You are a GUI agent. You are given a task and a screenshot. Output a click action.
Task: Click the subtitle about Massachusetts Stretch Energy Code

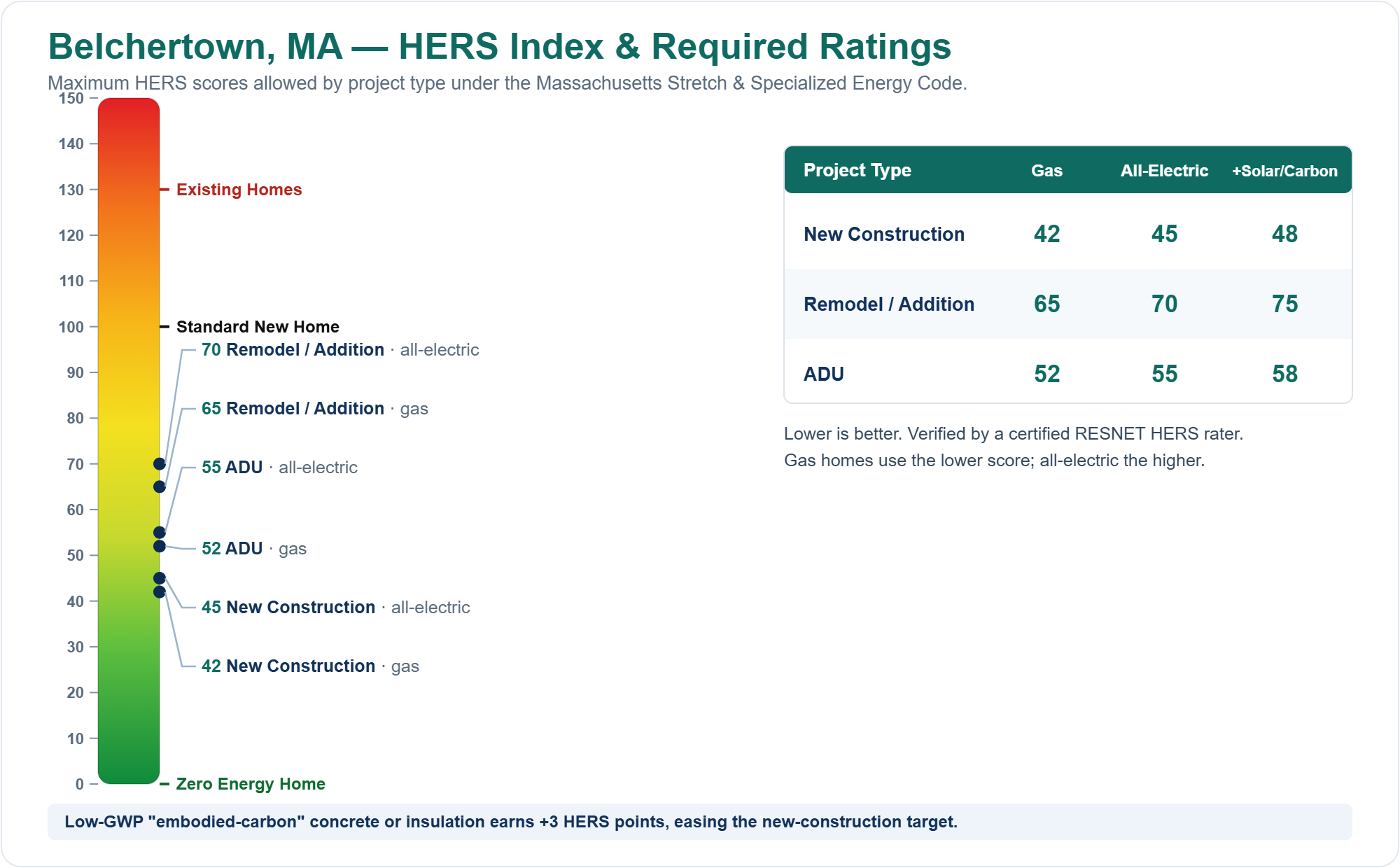507,83
